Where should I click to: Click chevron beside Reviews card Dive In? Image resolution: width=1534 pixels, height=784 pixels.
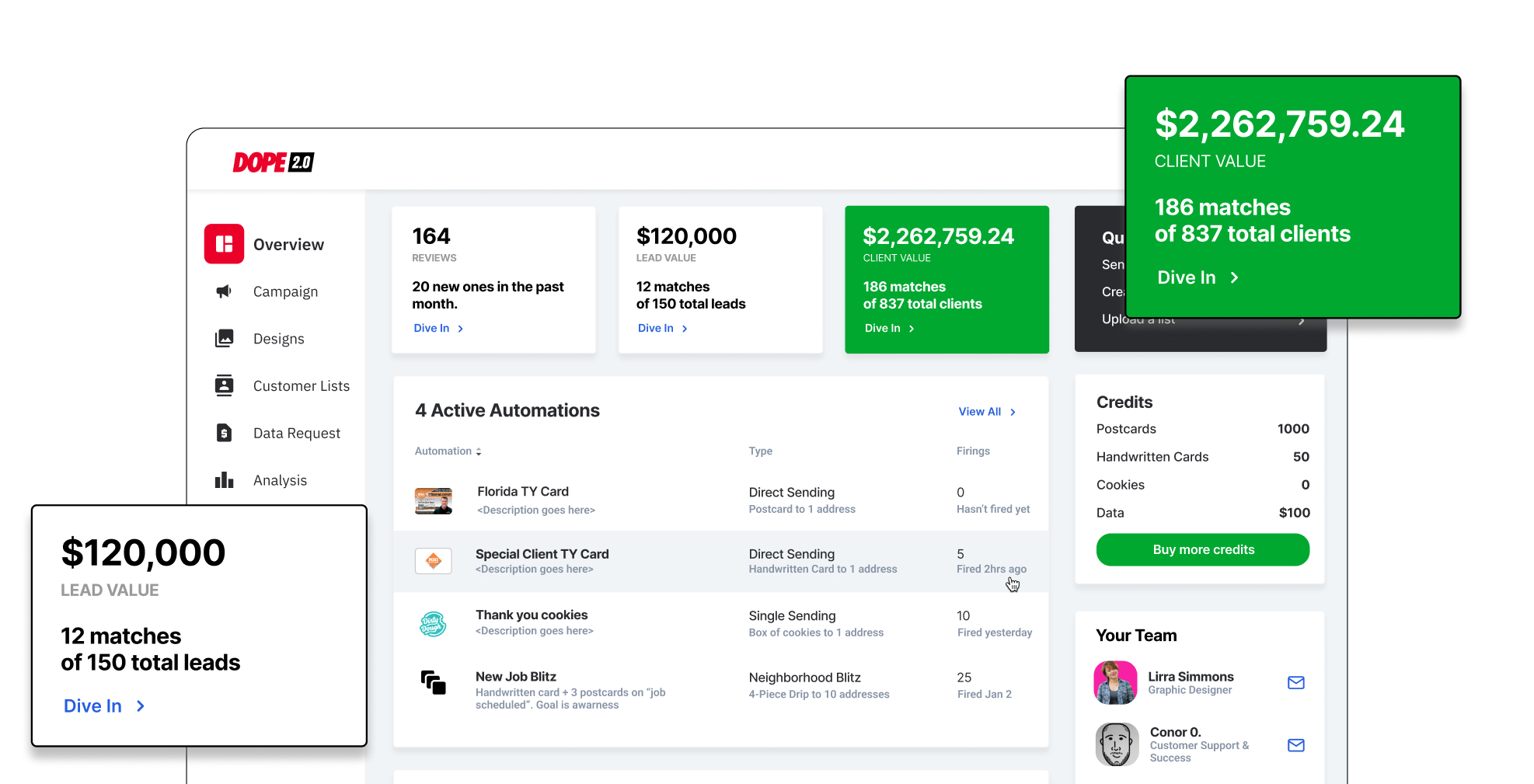[x=460, y=329]
